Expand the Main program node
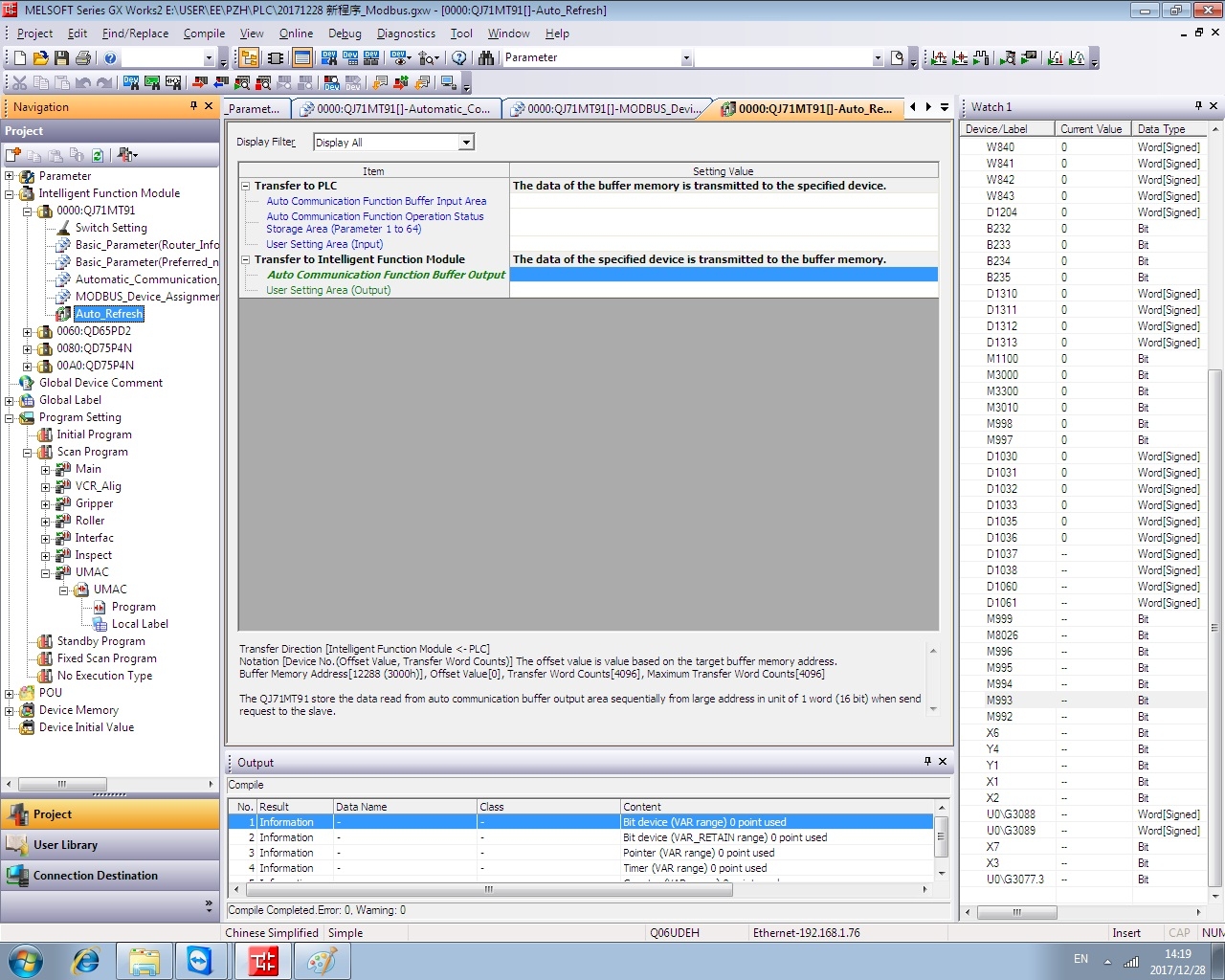Viewport: 1225px width, 980px height. click(x=45, y=469)
